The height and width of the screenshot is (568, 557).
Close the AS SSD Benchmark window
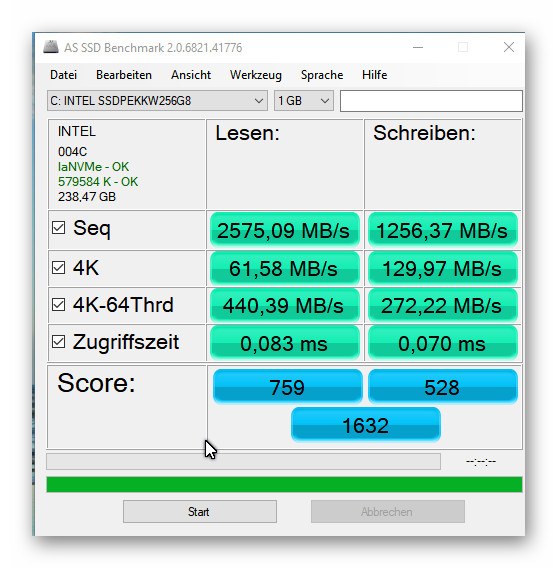point(509,47)
